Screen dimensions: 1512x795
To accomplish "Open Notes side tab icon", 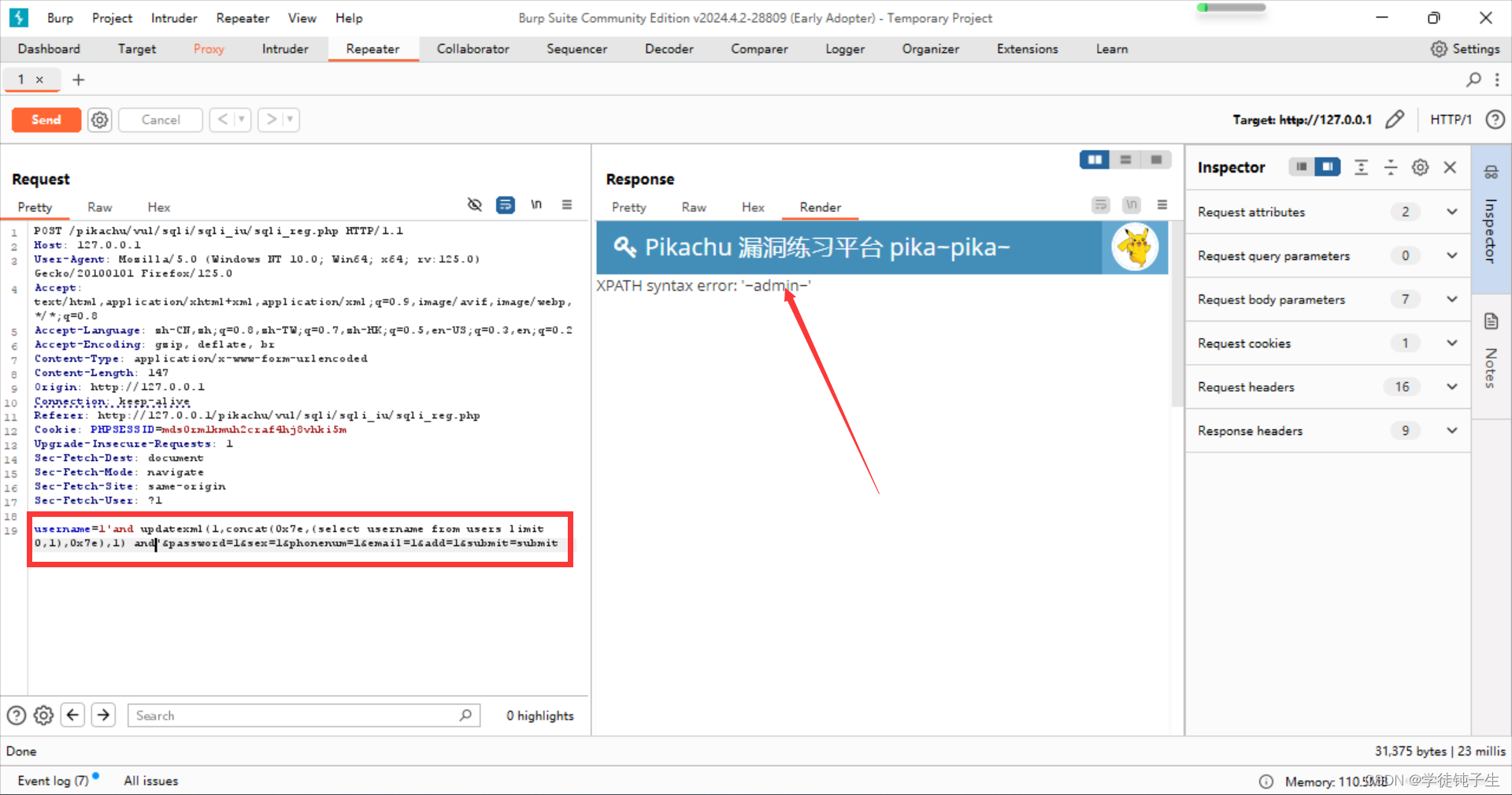I will [1491, 321].
